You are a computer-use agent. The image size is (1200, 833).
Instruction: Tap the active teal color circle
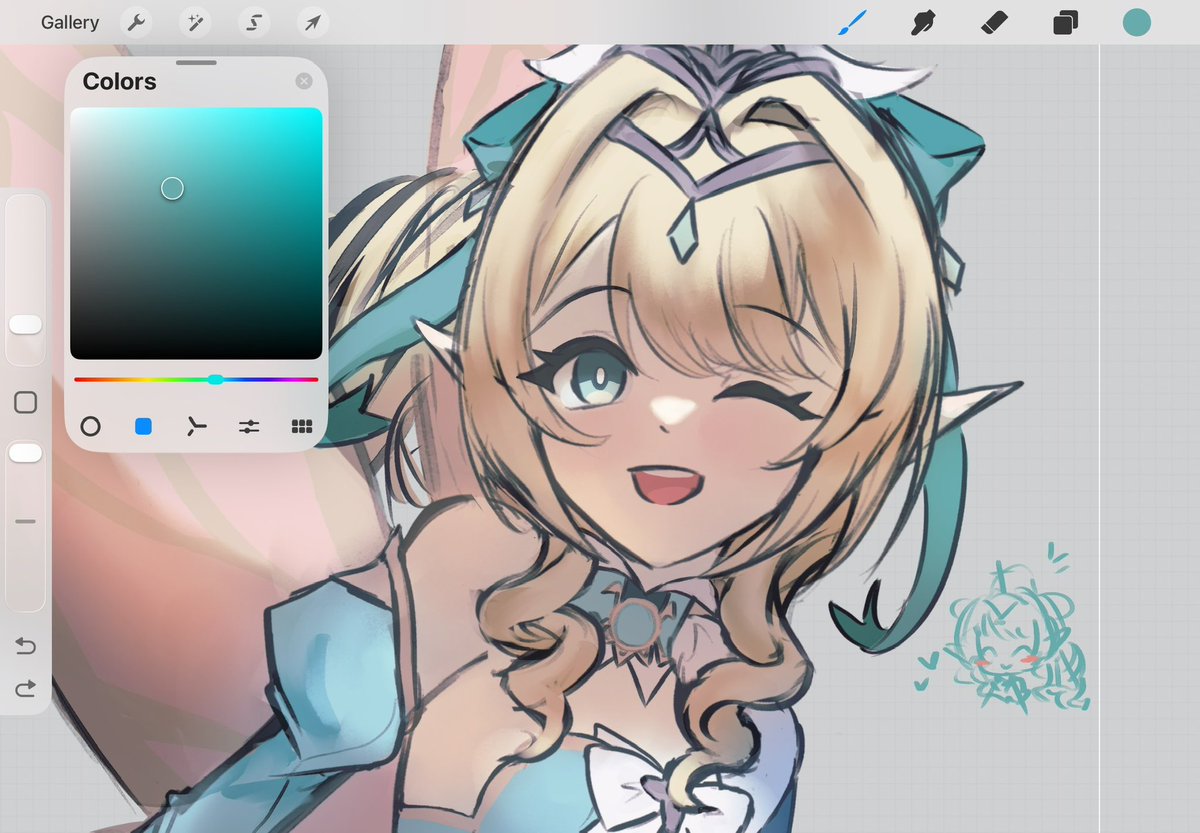(x=1136, y=22)
